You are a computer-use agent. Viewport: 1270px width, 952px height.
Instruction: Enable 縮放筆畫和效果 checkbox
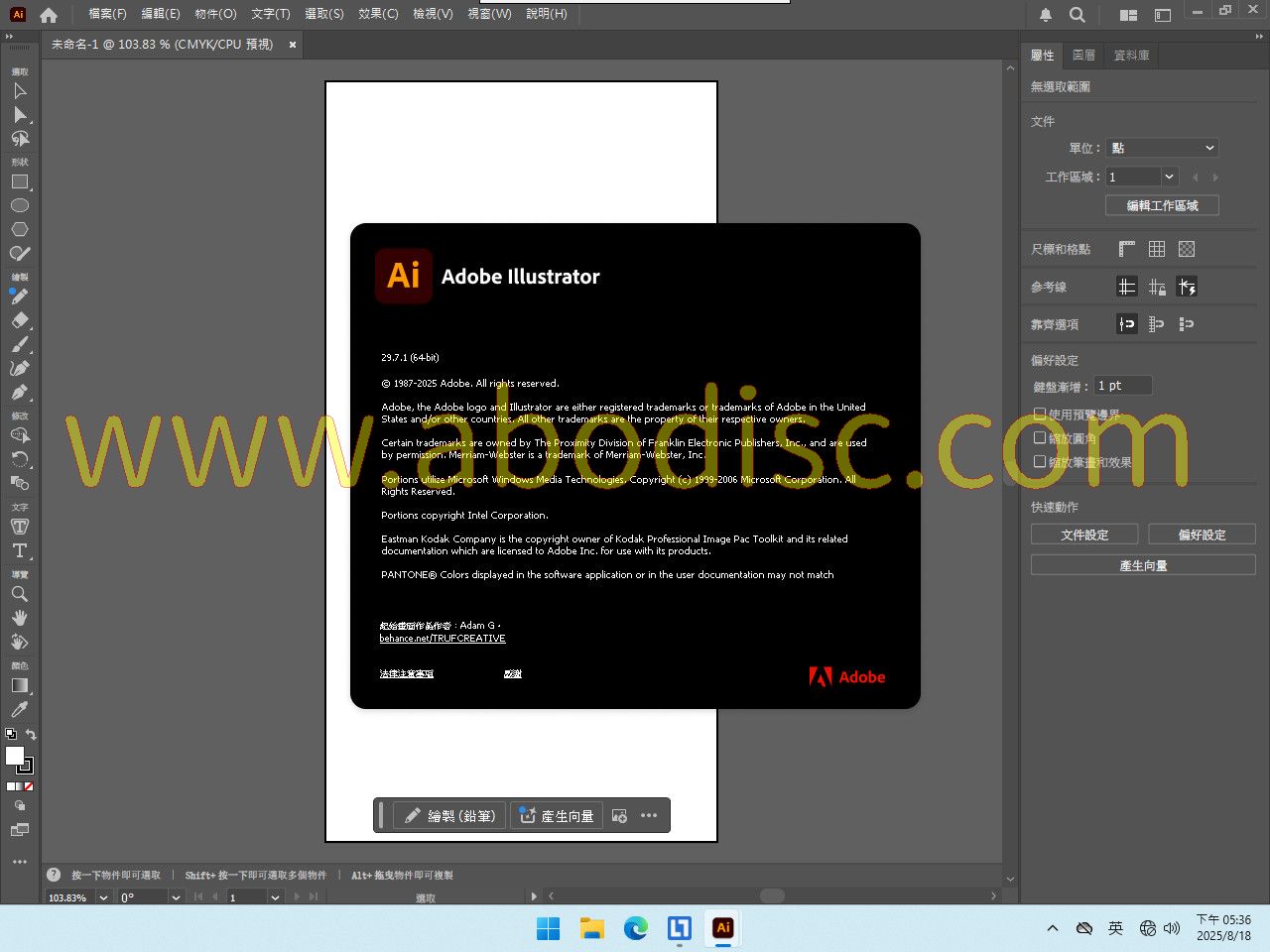(1040, 461)
